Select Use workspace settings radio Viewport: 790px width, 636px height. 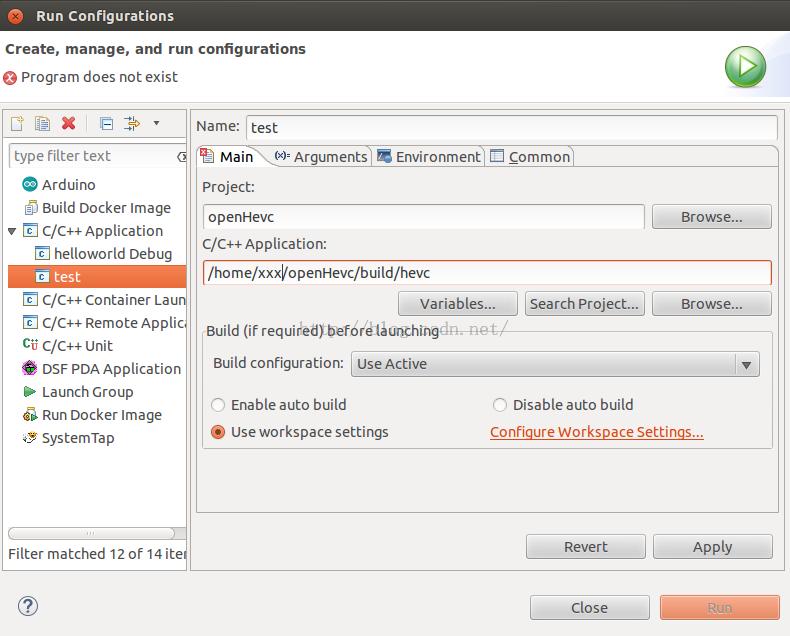pyautogui.click(x=218, y=432)
